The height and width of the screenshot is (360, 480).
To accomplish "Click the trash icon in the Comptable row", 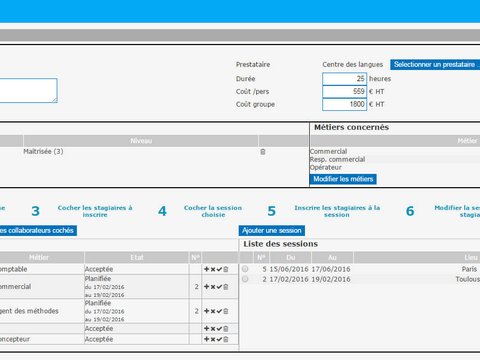I will (226, 269).
